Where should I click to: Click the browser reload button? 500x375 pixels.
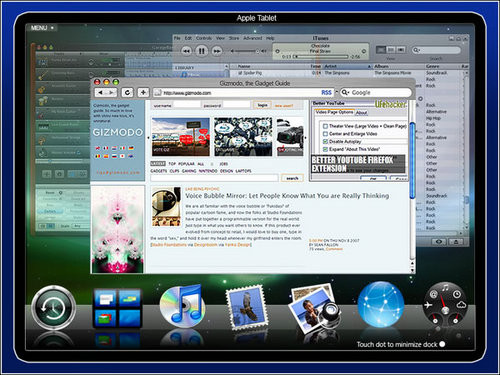click(x=127, y=92)
